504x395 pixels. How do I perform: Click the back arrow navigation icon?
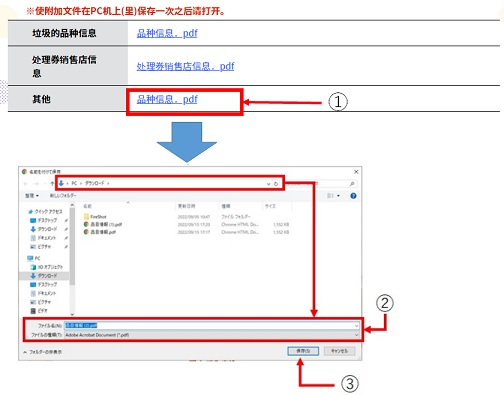(26, 184)
